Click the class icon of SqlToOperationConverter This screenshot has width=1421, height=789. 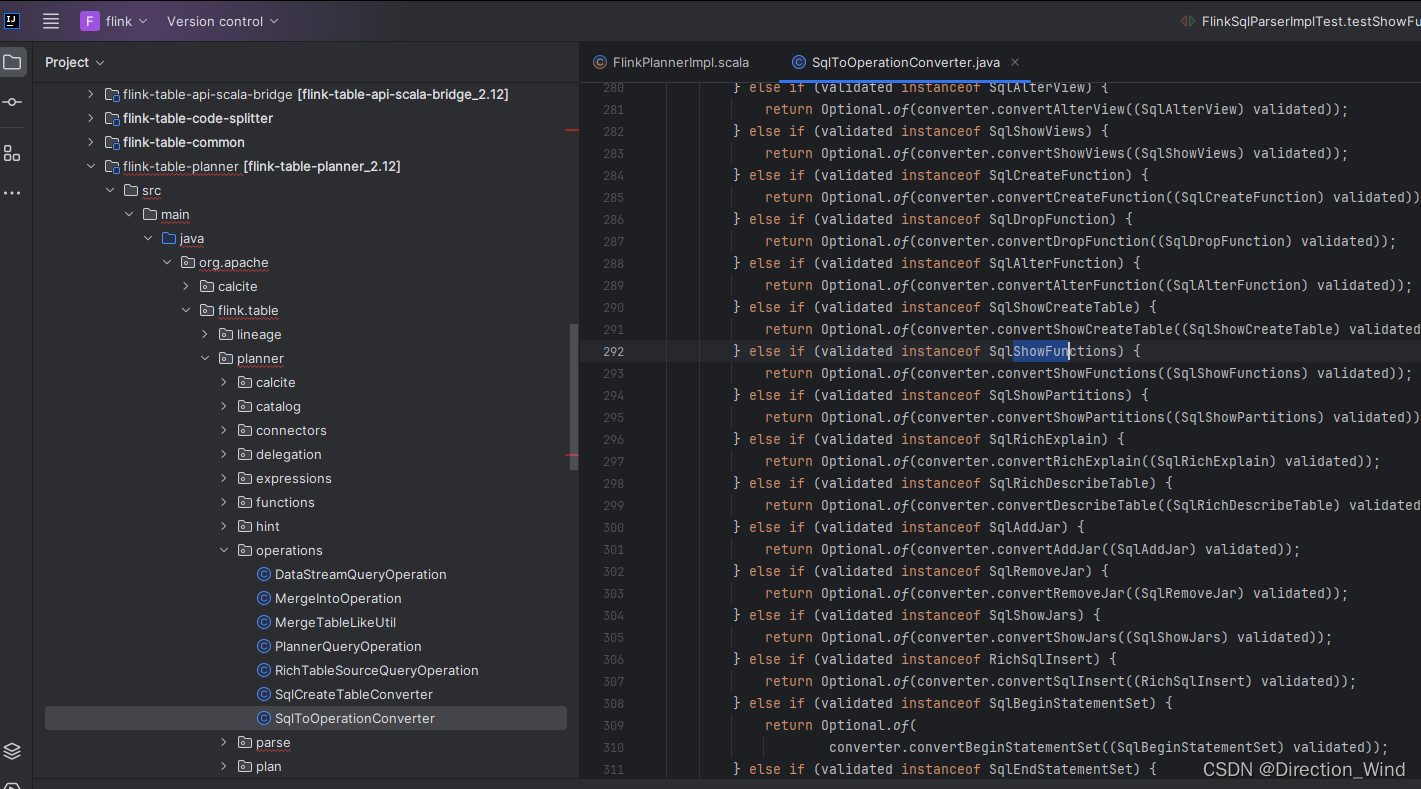pos(264,718)
